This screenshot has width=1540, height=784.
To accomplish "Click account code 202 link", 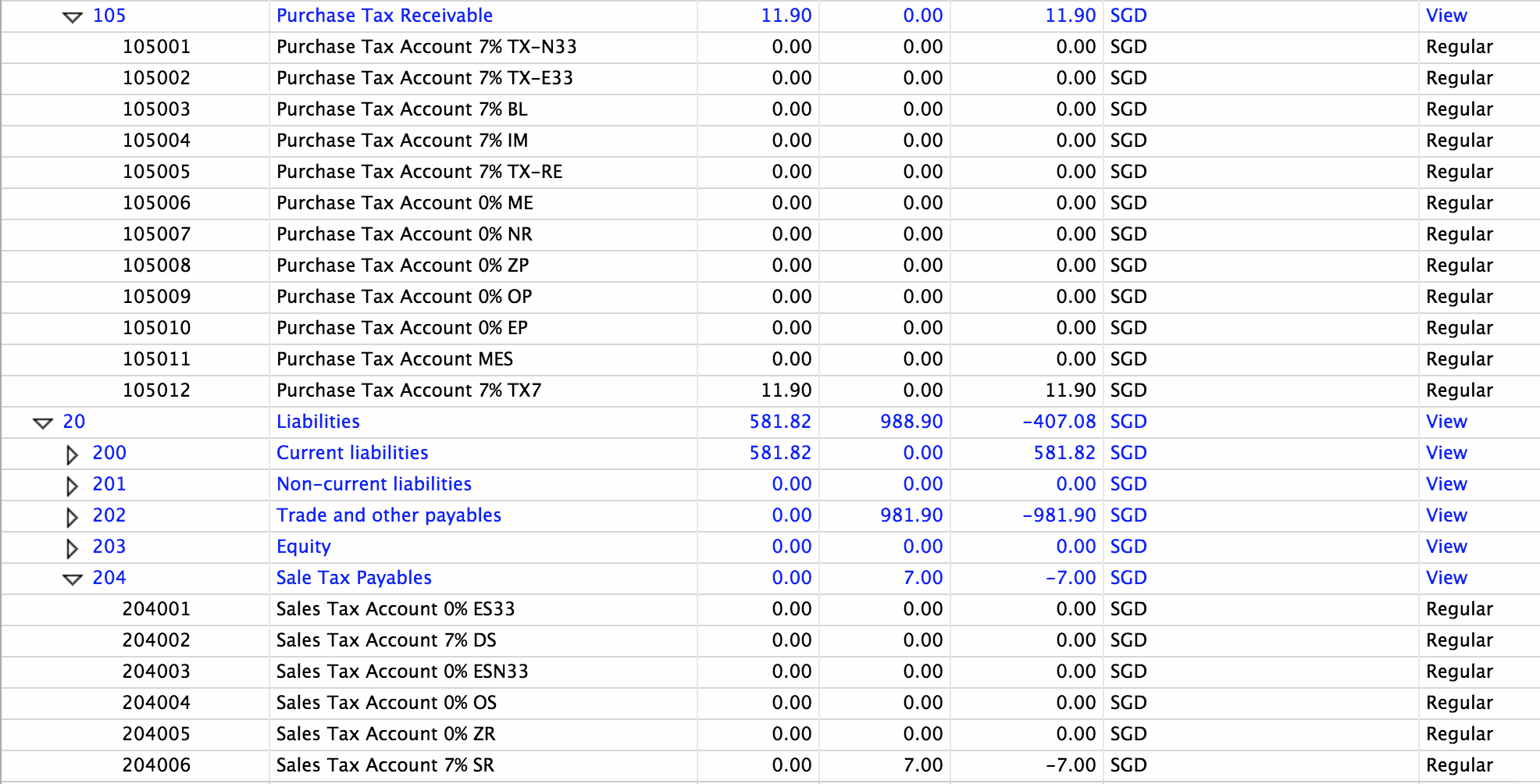I will pyautogui.click(x=109, y=515).
